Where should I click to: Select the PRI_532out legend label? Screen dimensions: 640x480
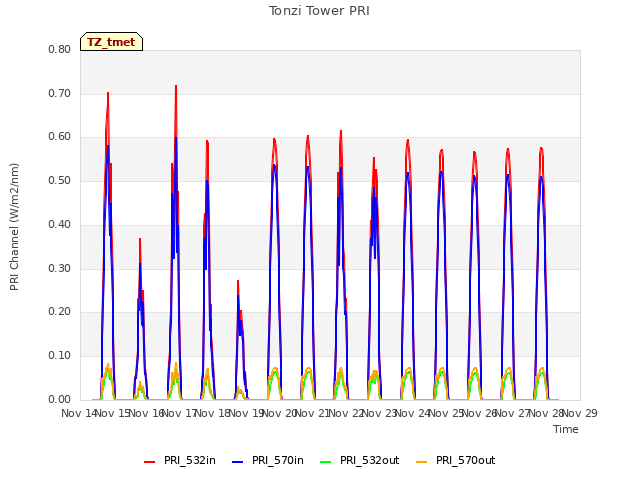(370, 460)
